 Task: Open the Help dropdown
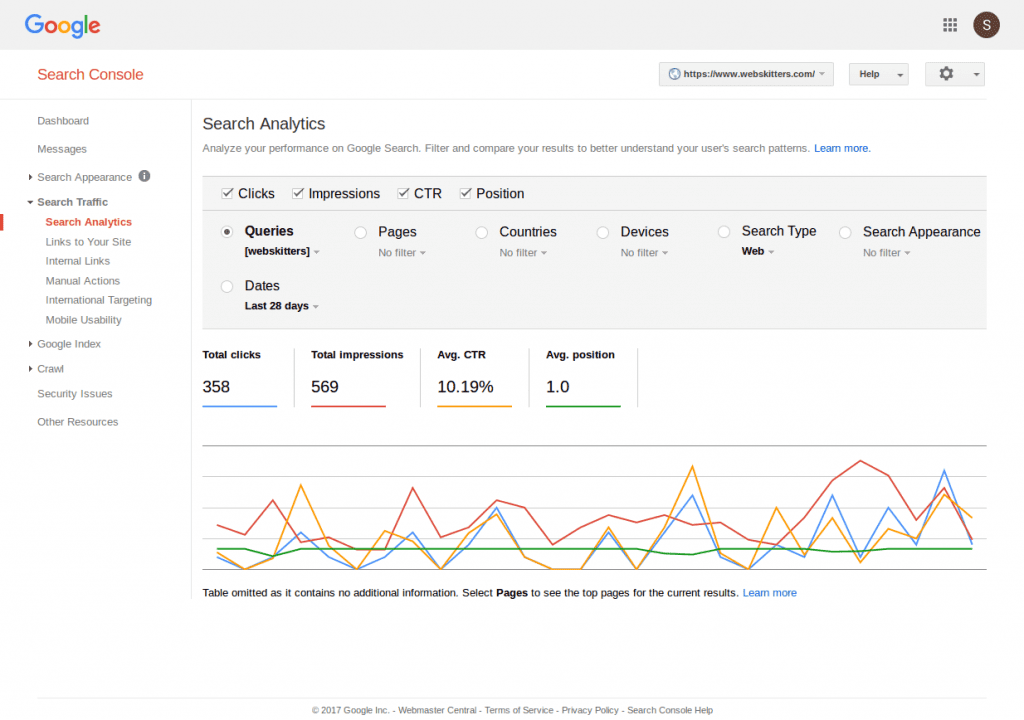point(879,74)
